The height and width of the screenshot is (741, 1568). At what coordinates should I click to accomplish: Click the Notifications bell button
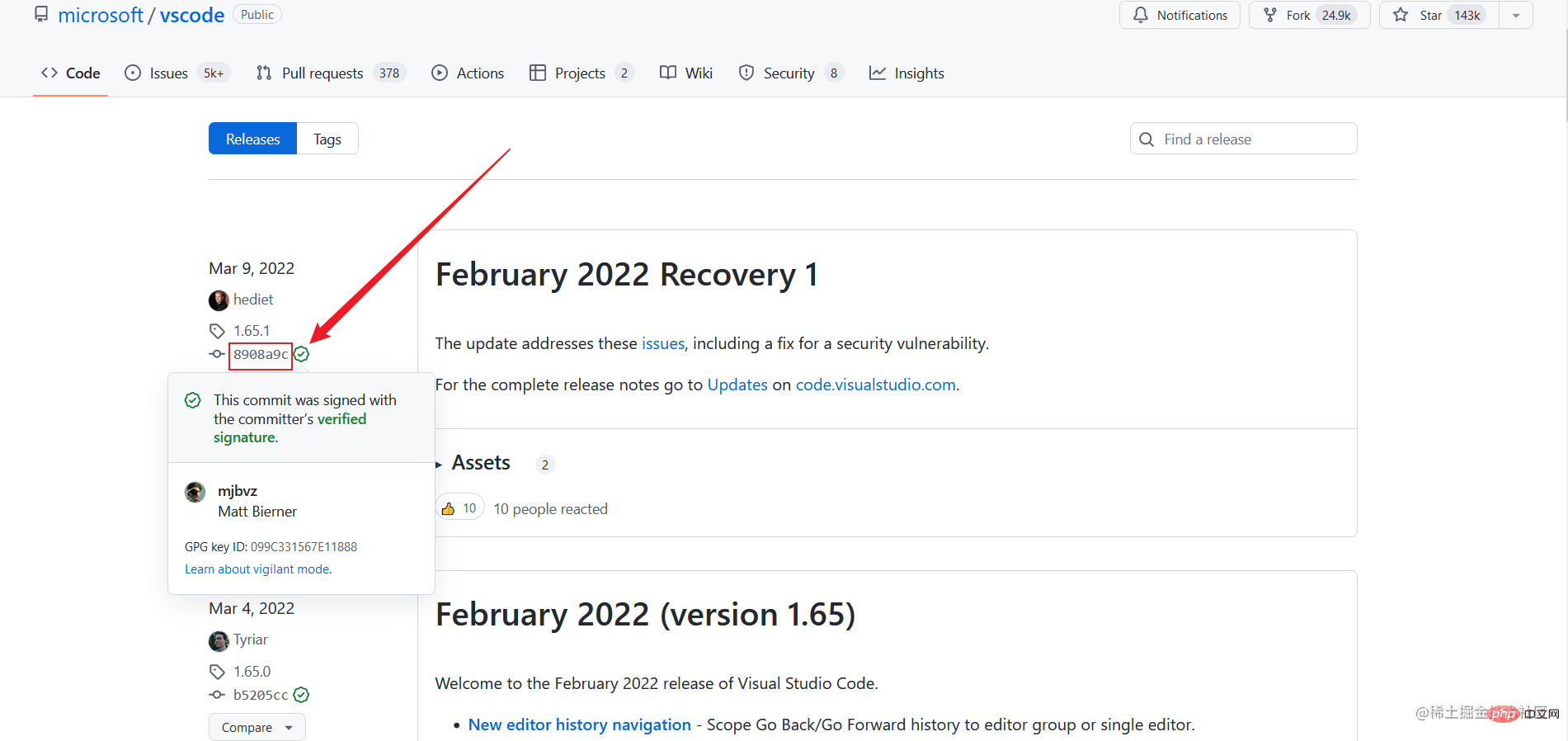[1180, 15]
